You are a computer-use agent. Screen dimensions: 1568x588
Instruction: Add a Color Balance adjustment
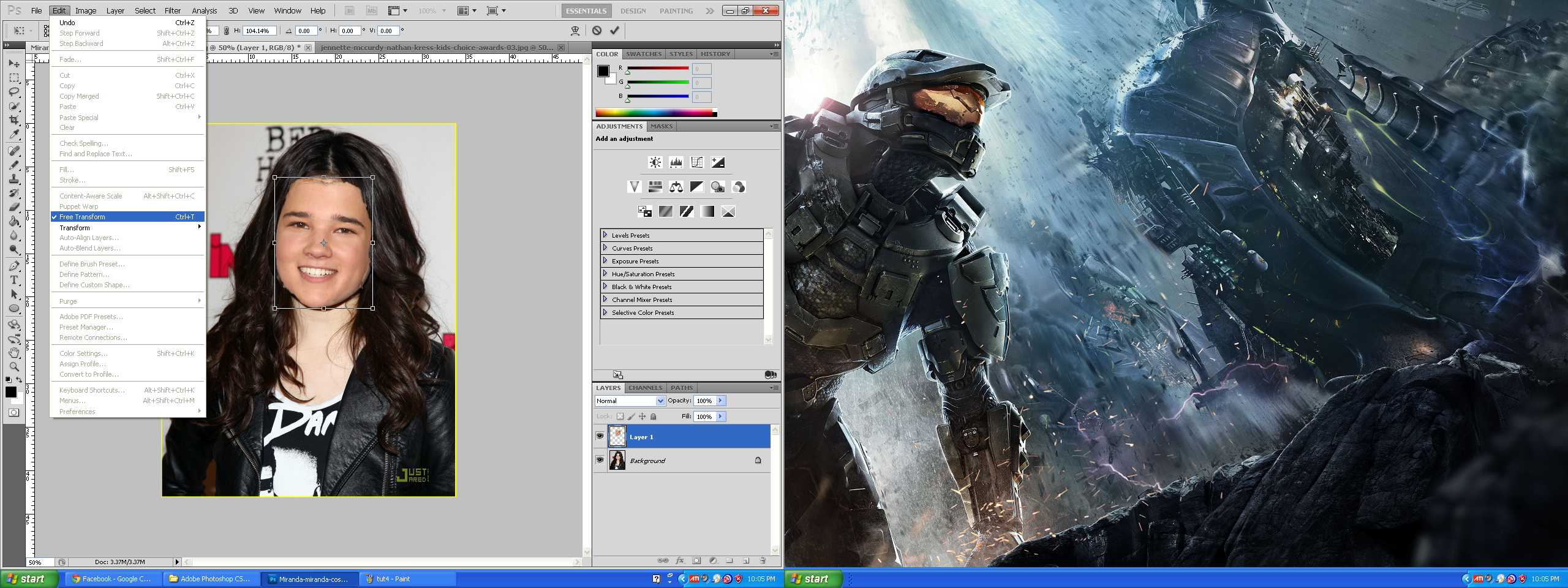point(676,187)
